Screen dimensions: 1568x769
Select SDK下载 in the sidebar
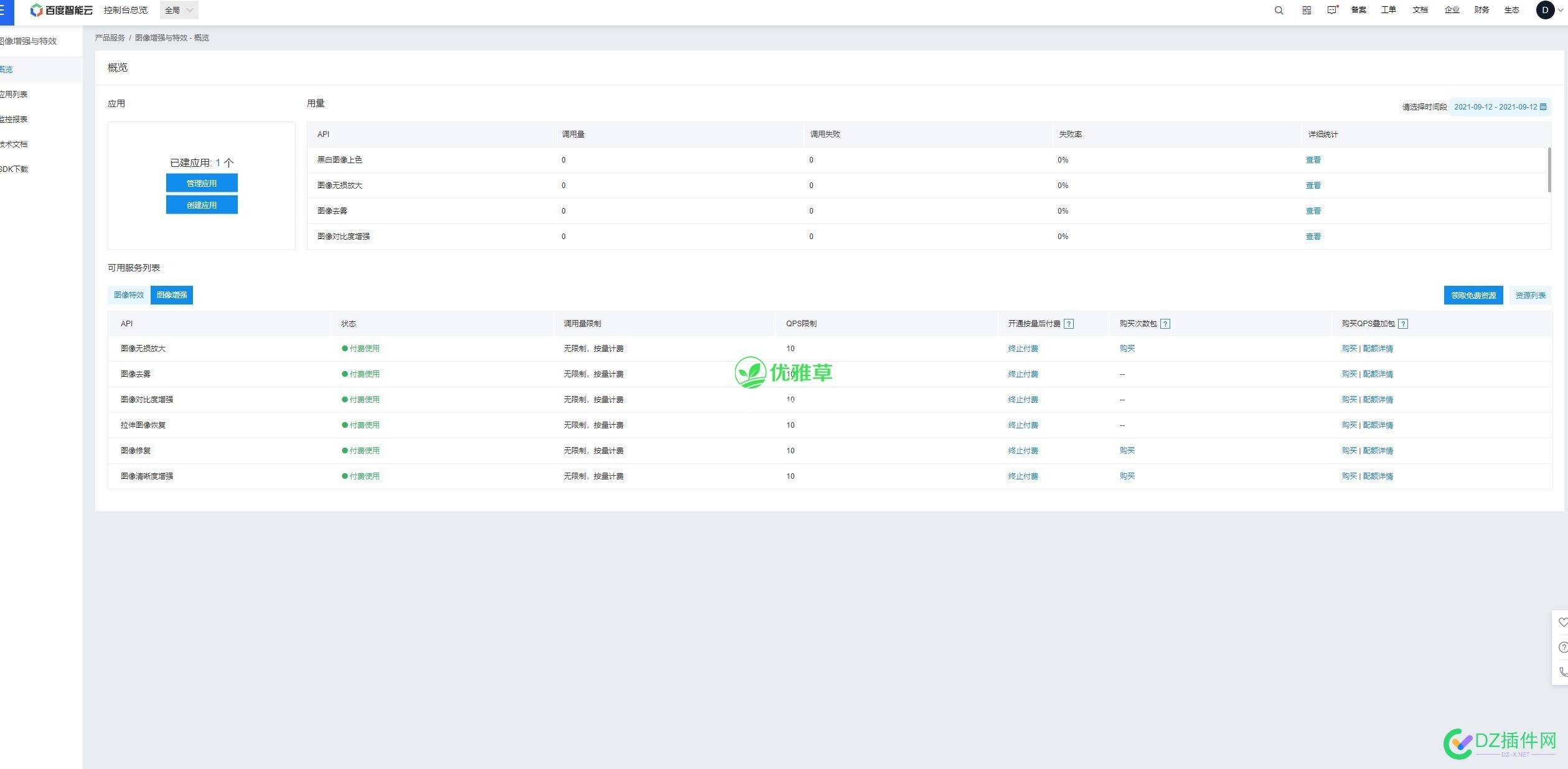click(x=41, y=169)
